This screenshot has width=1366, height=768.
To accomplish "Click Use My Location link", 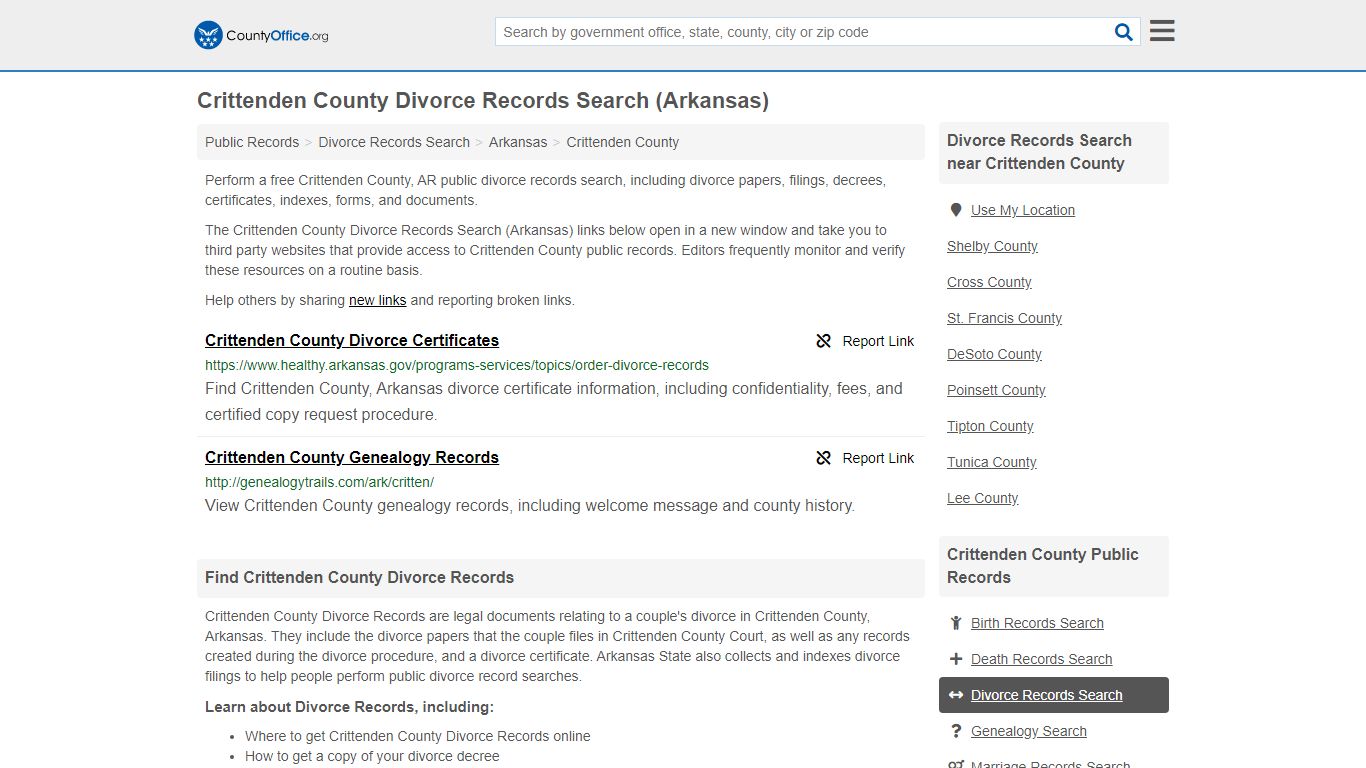I will click(x=1023, y=210).
